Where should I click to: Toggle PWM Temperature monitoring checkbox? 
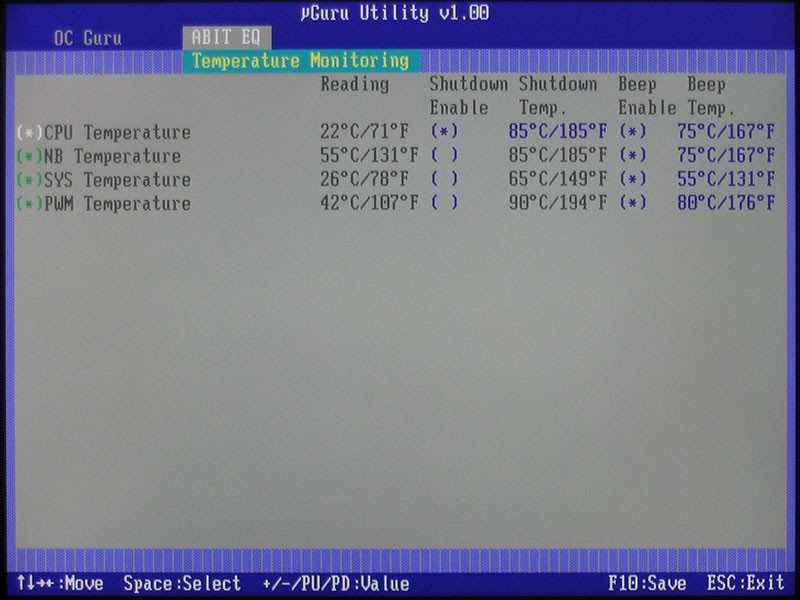[x=29, y=204]
